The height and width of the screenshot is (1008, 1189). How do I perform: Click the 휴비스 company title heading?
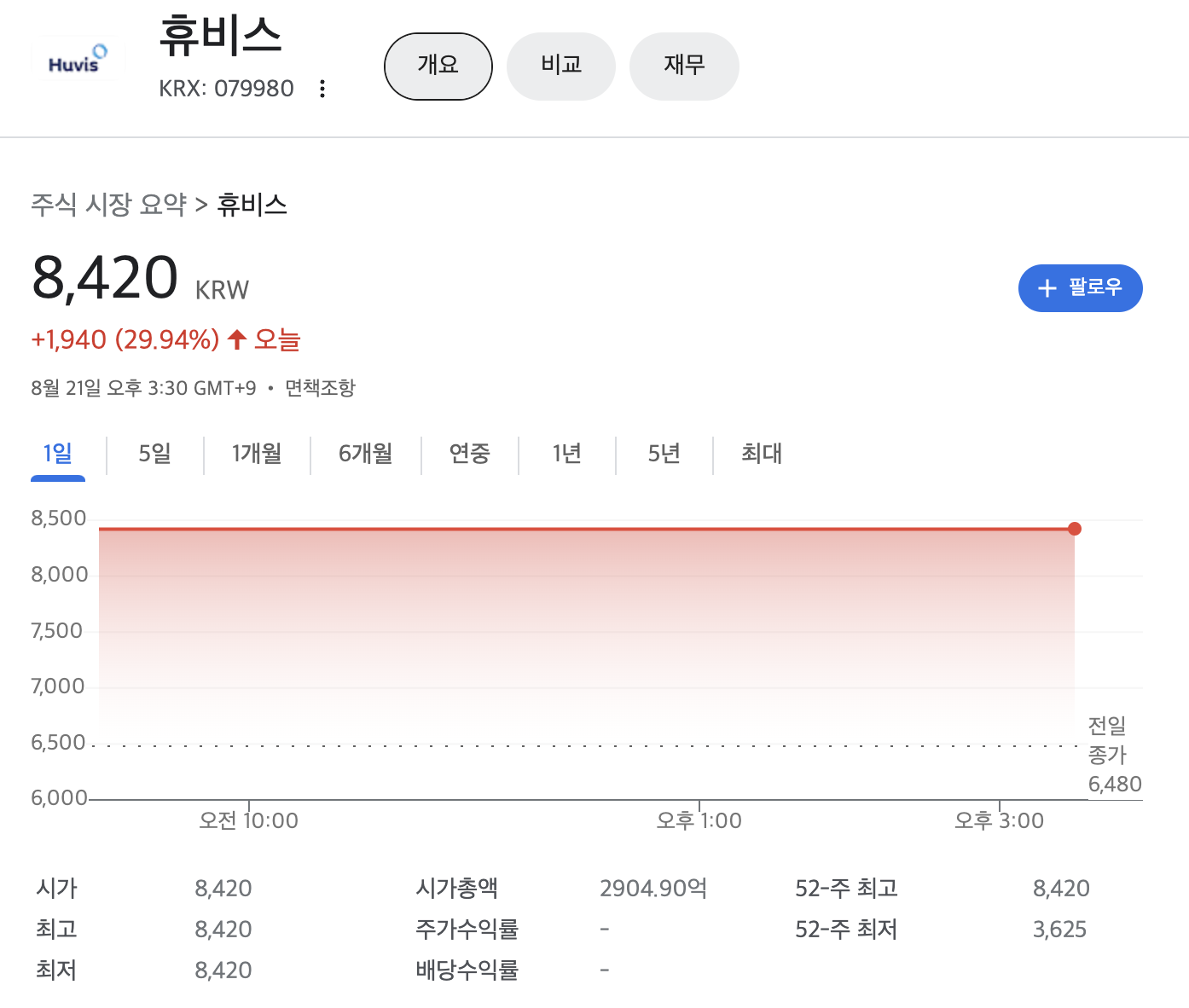(x=220, y=37)
